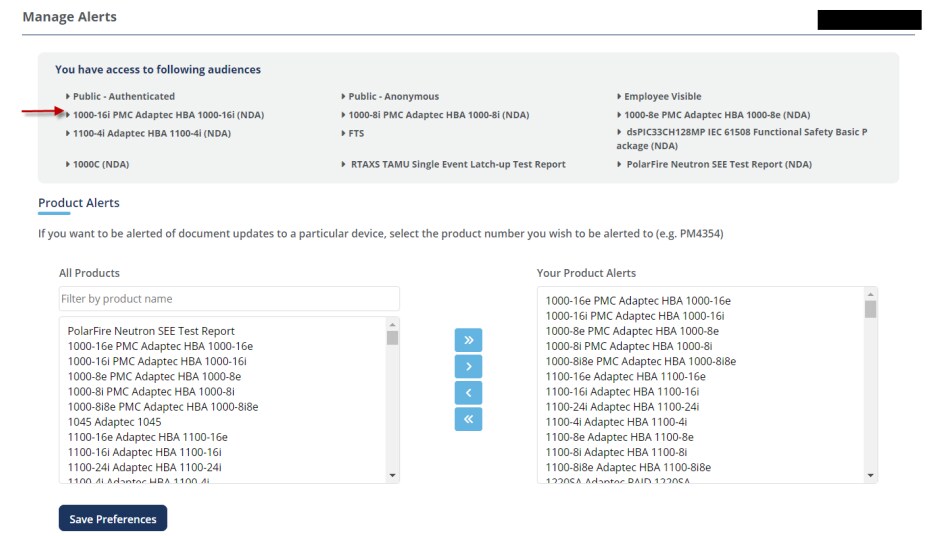Click scroll up arrow in All Products list
The image size is (928, 536).
pos(392,325)
